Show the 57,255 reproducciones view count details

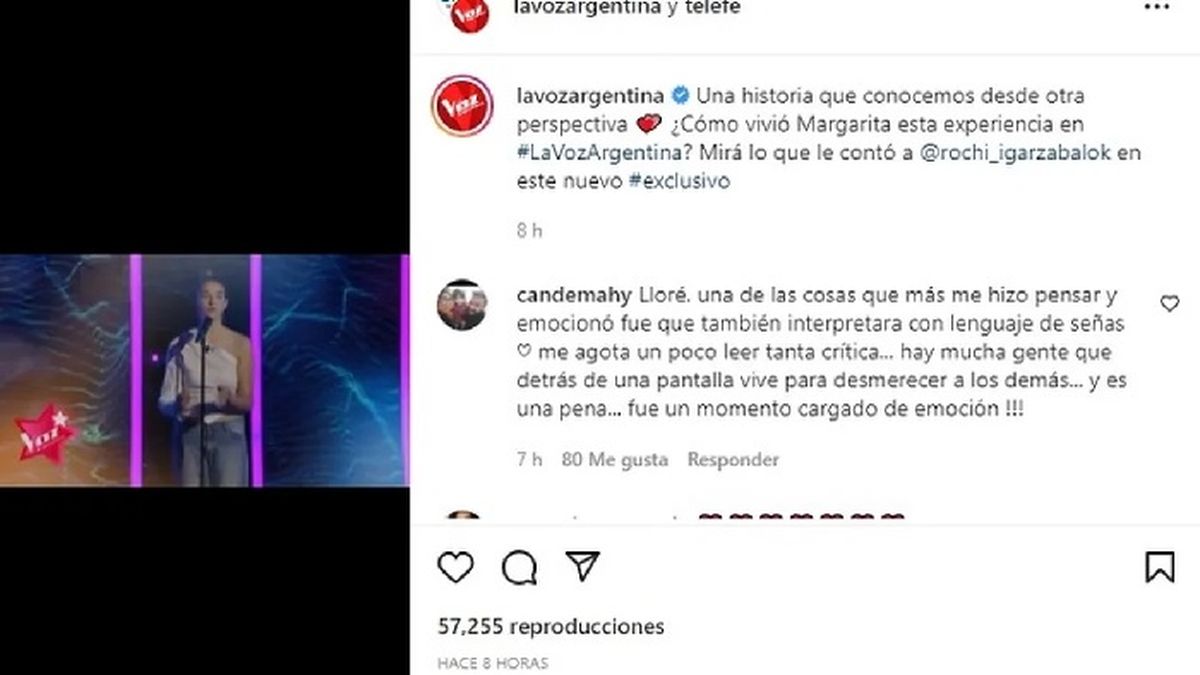(551, 627)
